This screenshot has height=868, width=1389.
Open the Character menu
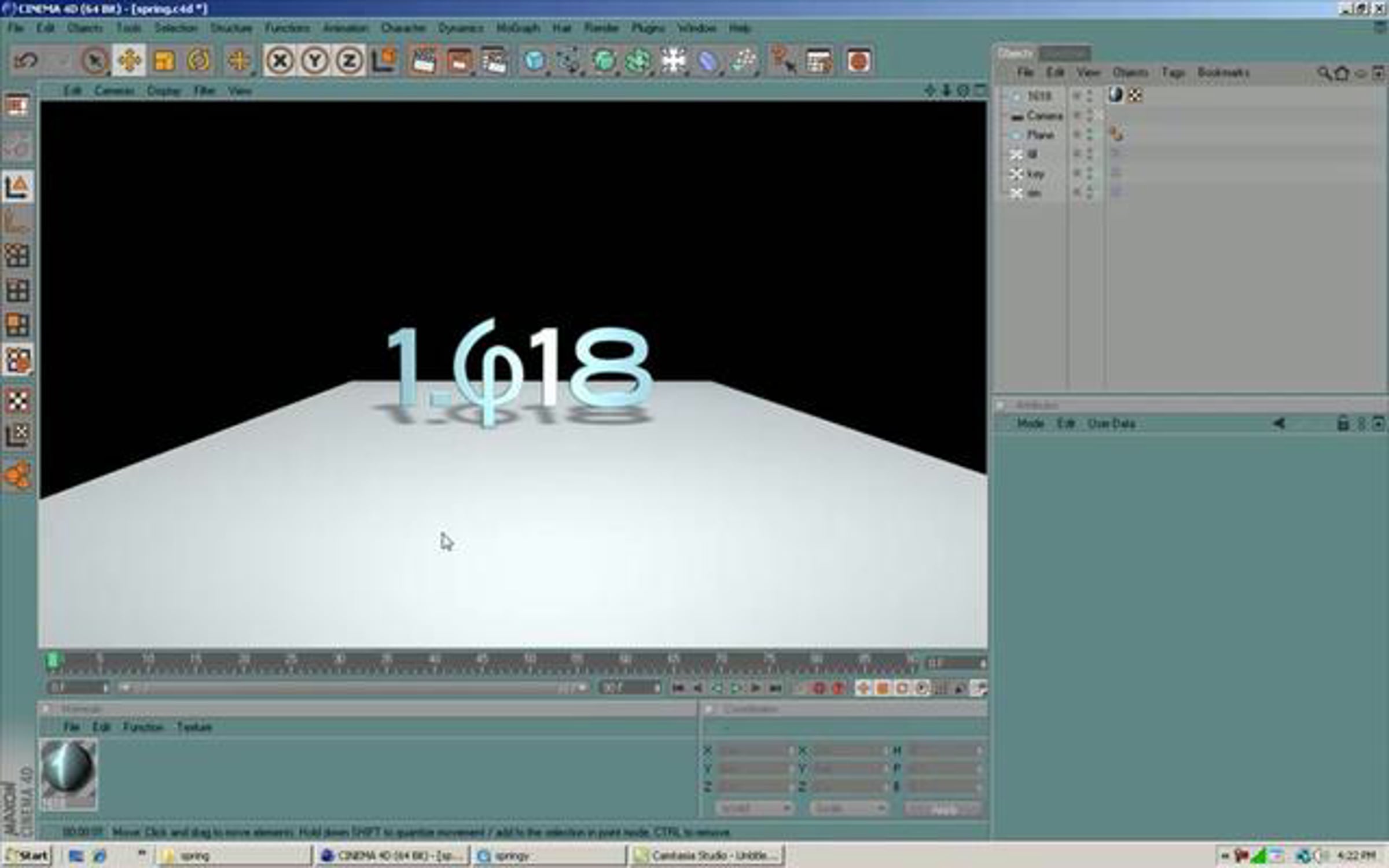point(403,28)
